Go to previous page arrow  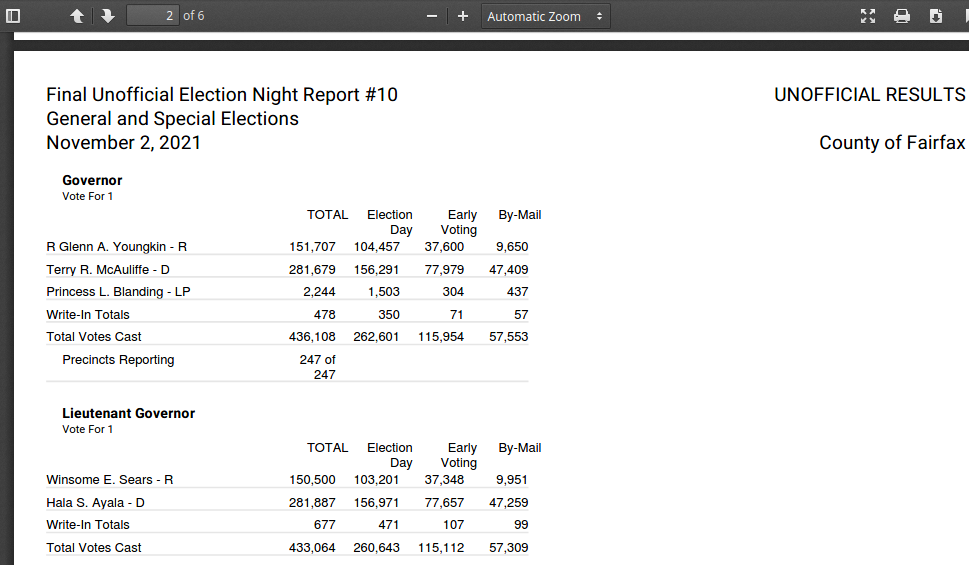[x=77, y=16]
